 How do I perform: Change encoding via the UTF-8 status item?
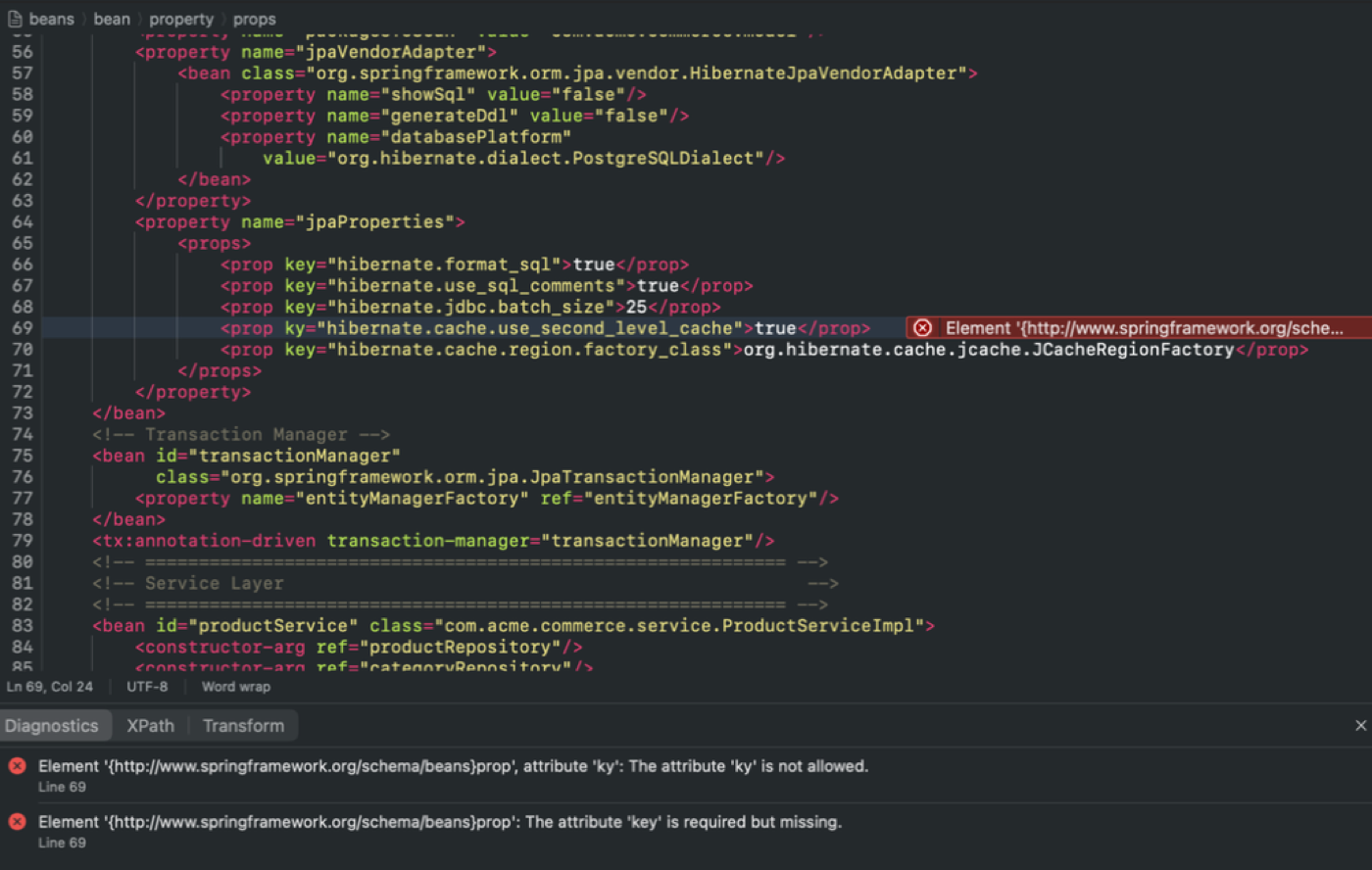pos(147,686)
